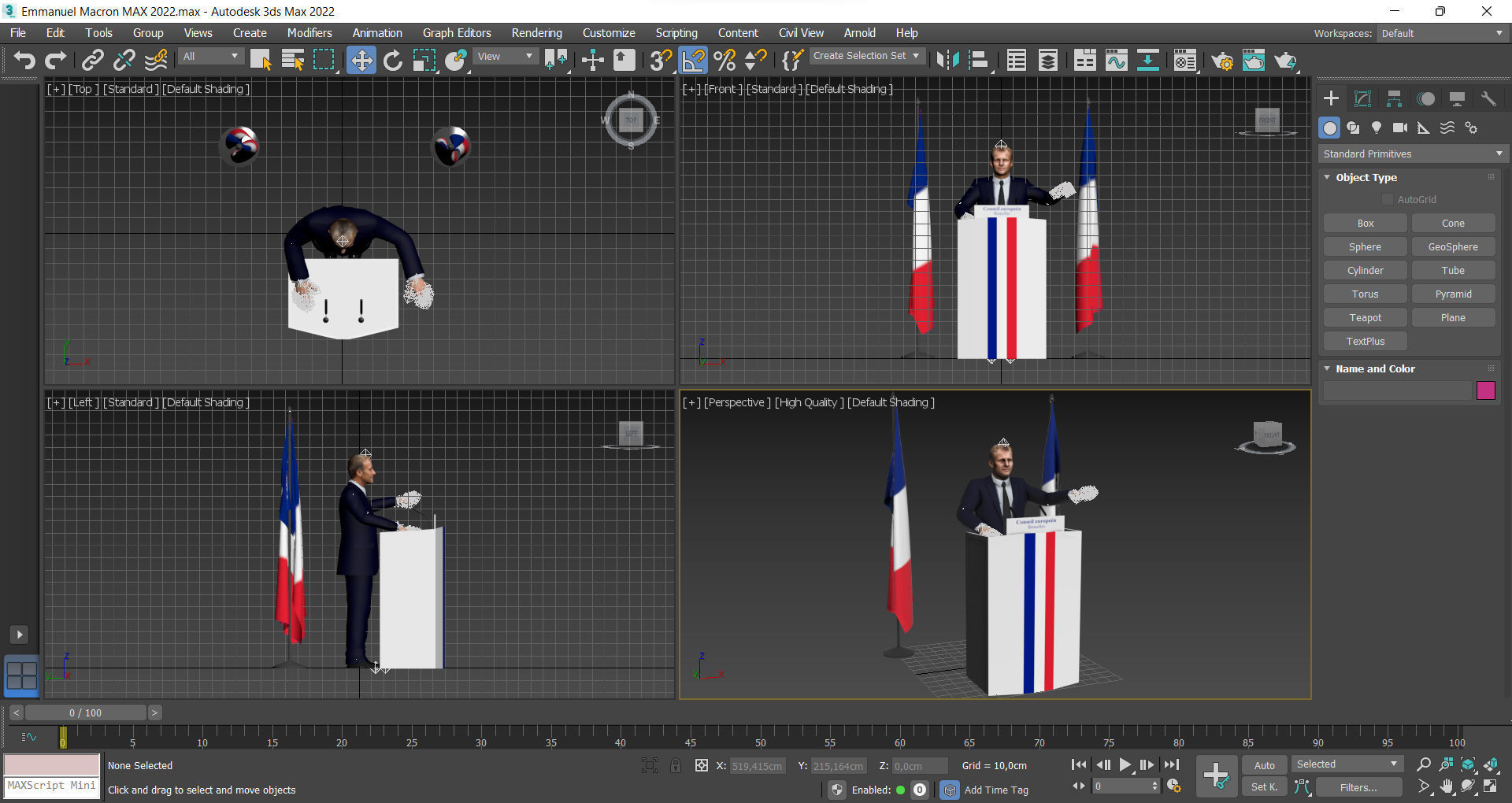
Task: Open the Render Setup icon
Action: [1222, 60]
